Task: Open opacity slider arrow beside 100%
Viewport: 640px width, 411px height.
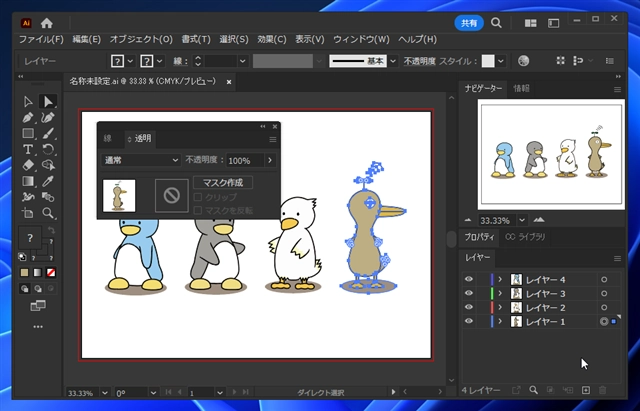Action: [x=270, y=160]
